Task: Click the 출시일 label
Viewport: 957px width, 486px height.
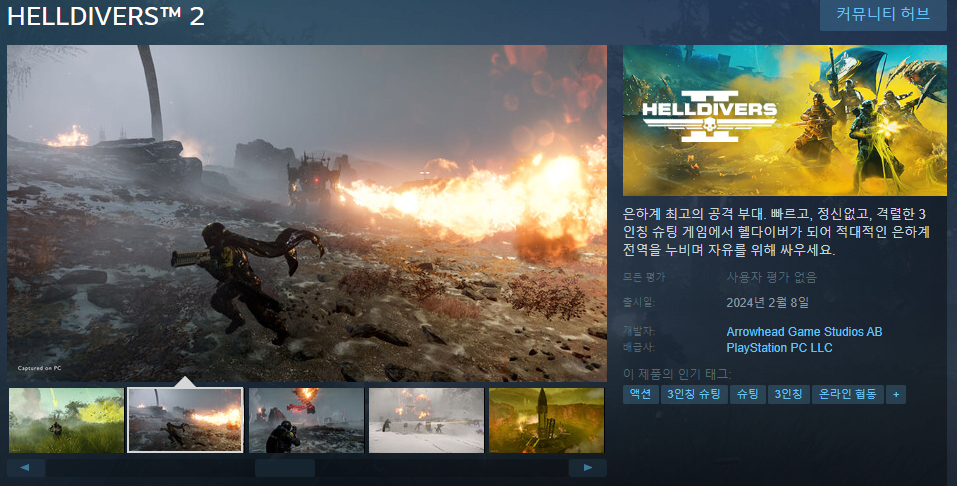Action: pyautogui.click(x=639, y=302)
